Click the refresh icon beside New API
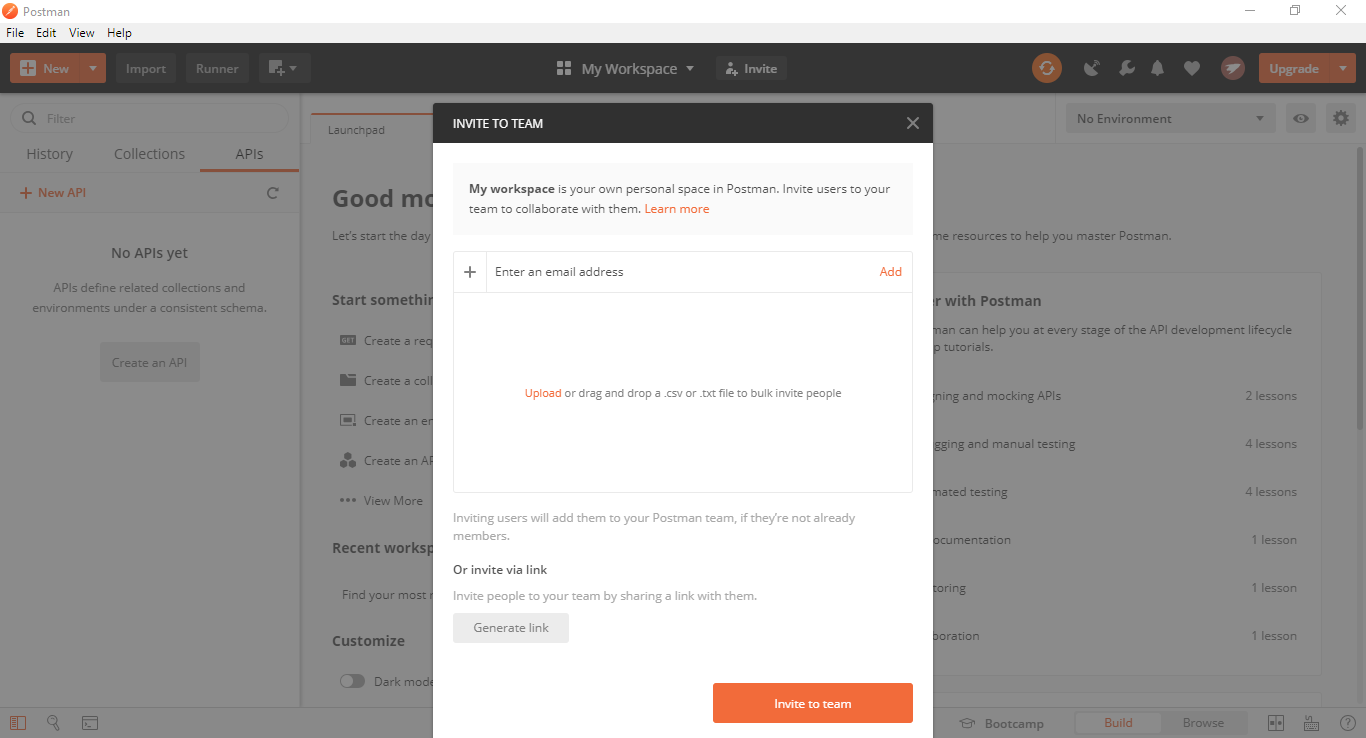This screenshot has height=738, width=1366. click(273, 193)
